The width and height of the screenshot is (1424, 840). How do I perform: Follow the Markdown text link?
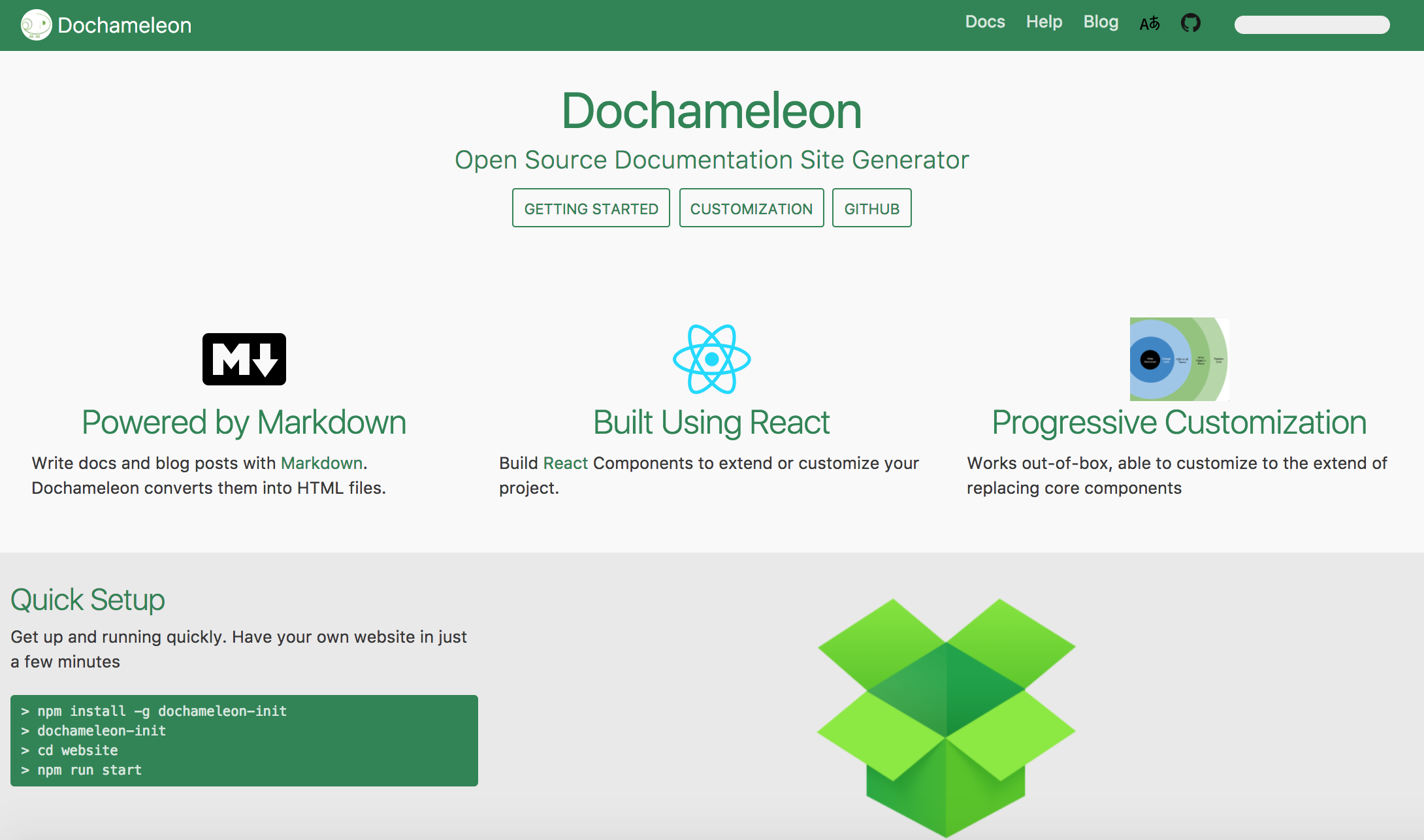pyautogui.click(x=321, y=463)
